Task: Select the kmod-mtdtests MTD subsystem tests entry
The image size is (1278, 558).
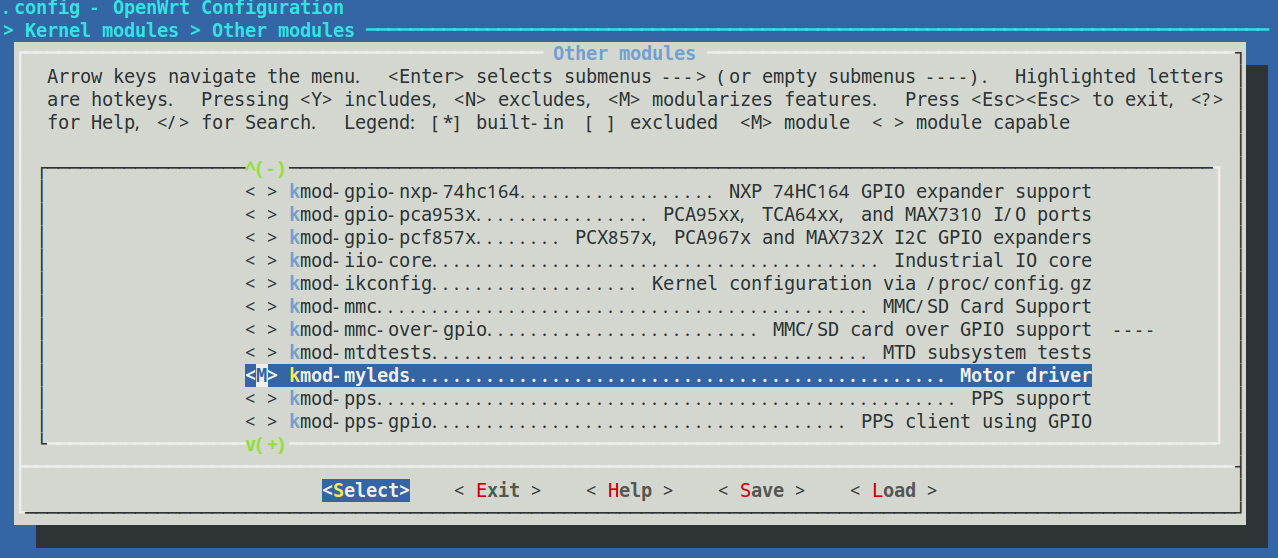Action: [x=668, y=353]
